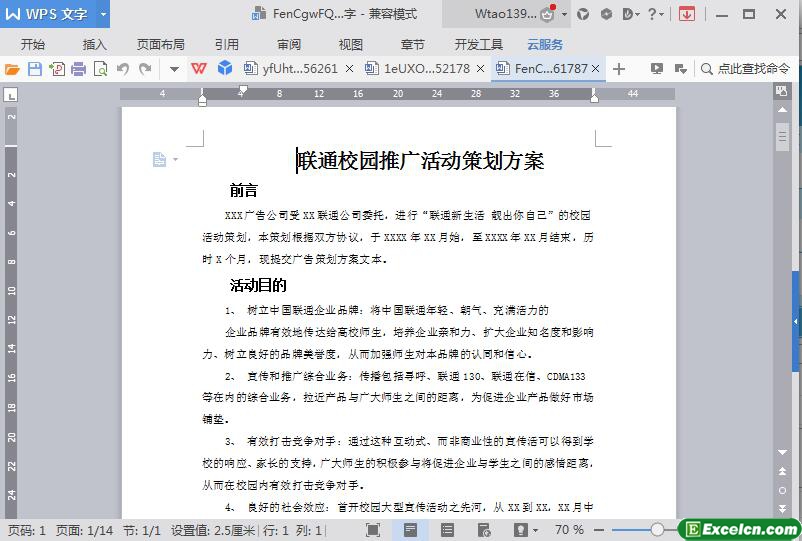
Task: Redo the last undone action
Action: (x=145, y=69)
